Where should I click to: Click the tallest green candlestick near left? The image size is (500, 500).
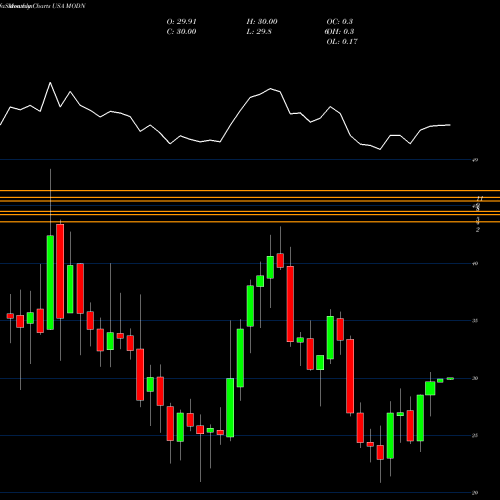coord(50,283)
